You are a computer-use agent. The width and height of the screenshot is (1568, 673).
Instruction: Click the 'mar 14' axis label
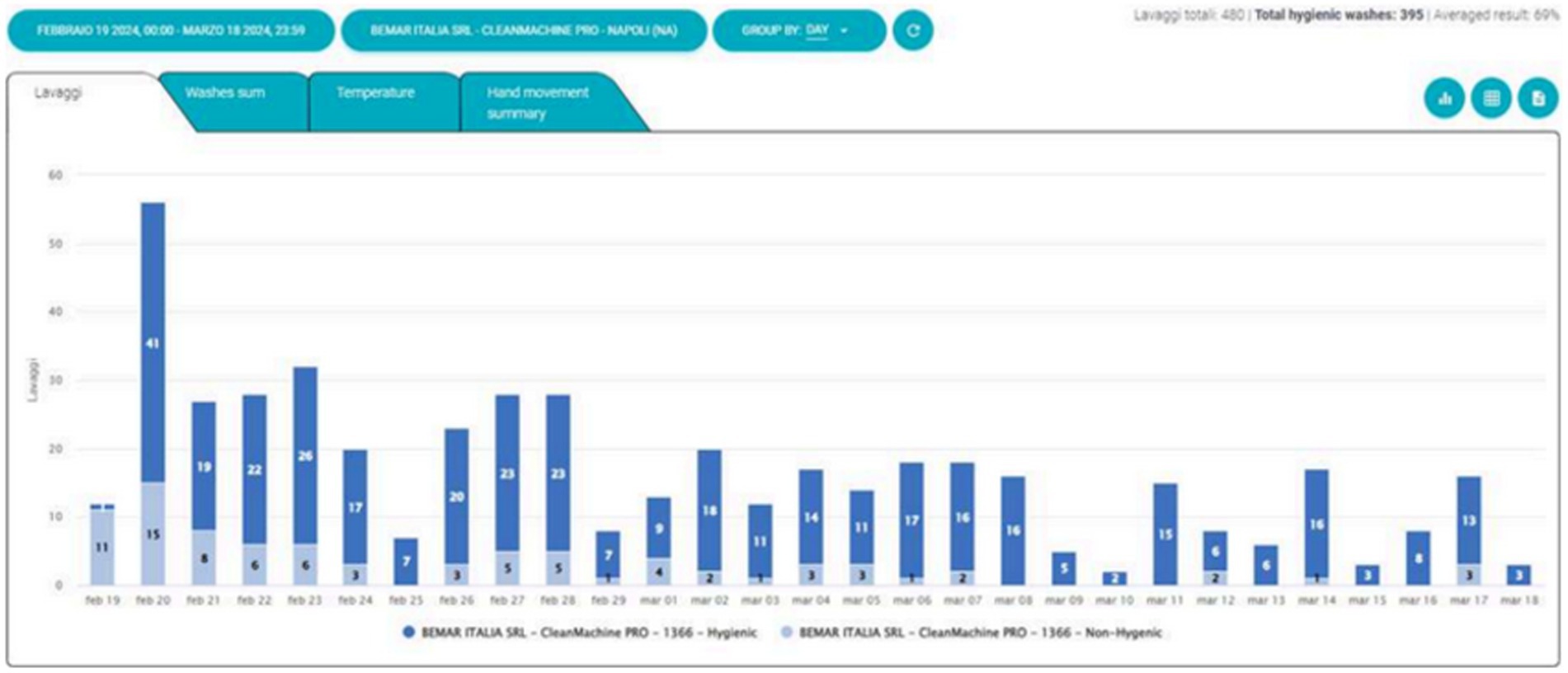[x=1316, y=600]
